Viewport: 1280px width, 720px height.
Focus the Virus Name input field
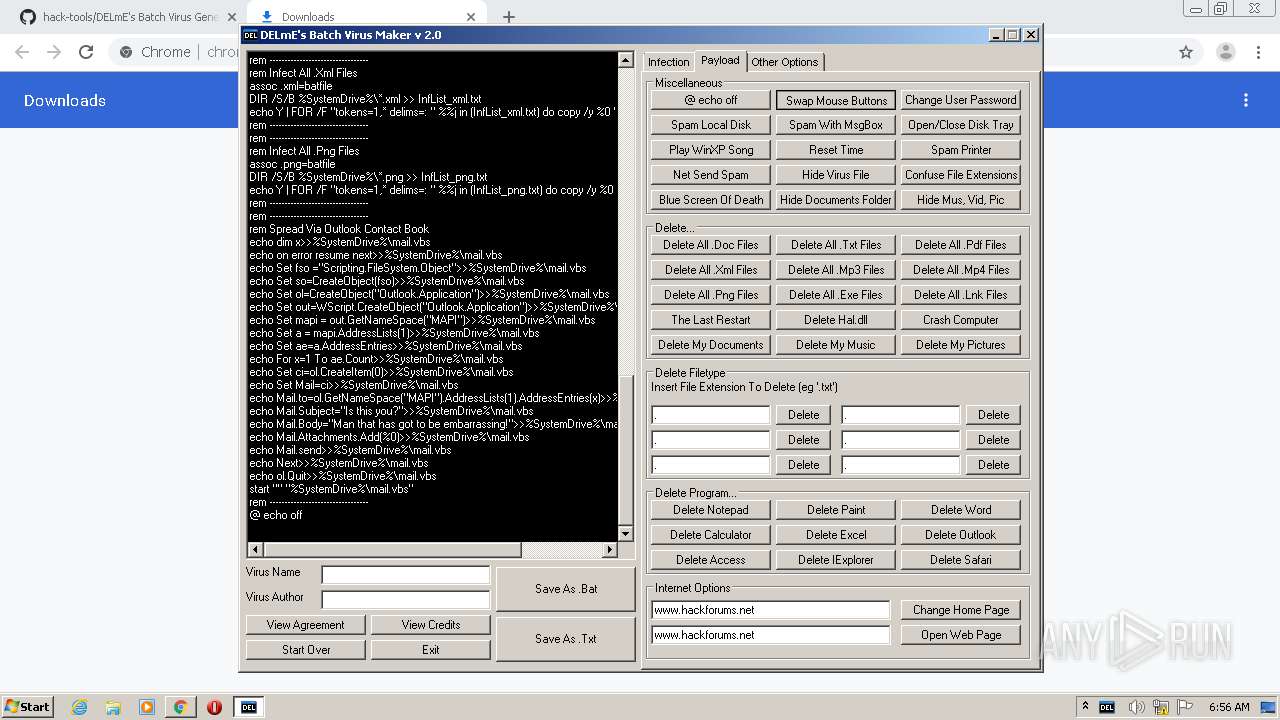(x=406, y=575)
